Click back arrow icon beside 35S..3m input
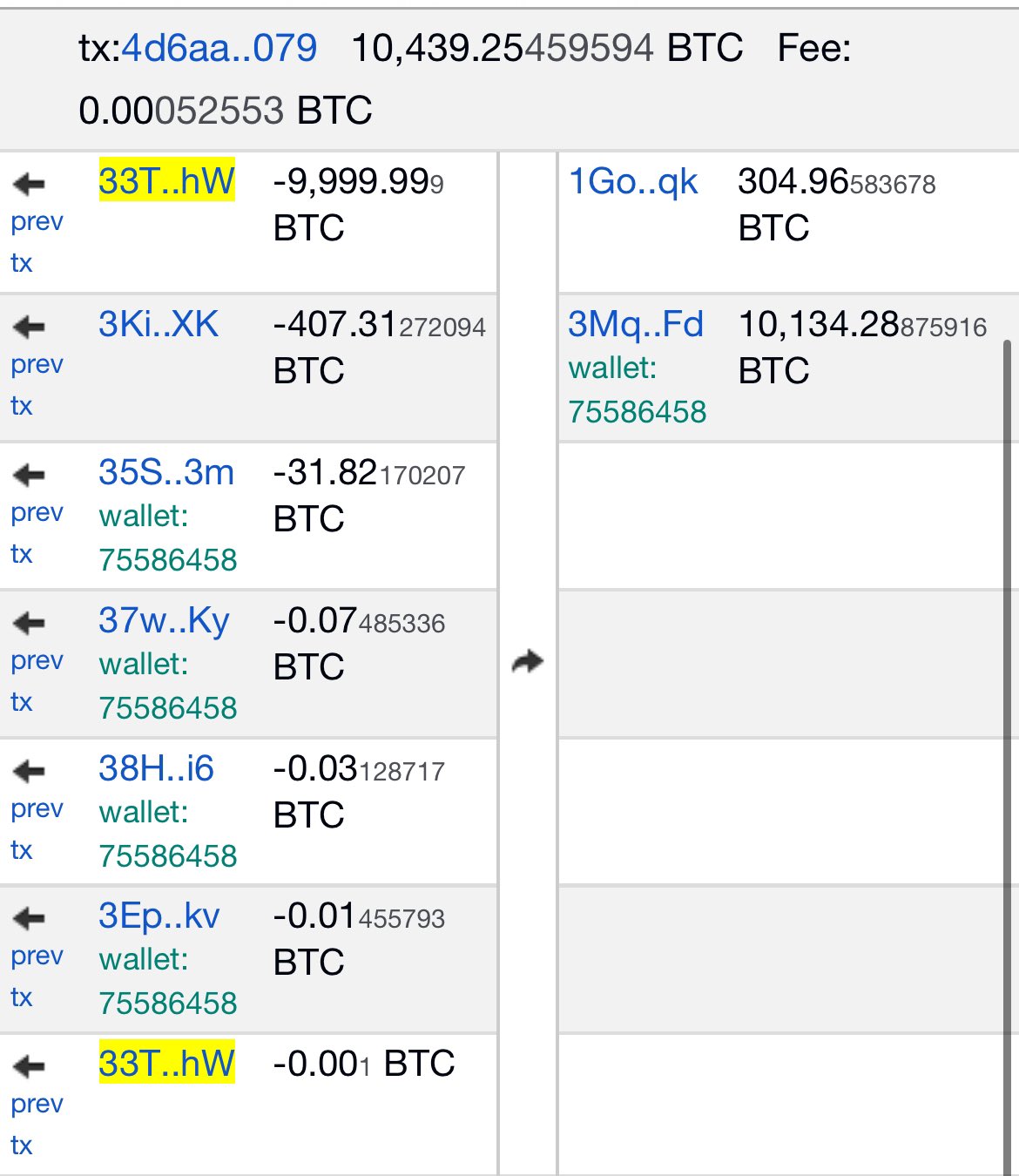This screenshot has width=1019, height=1176. pos(29,475)
